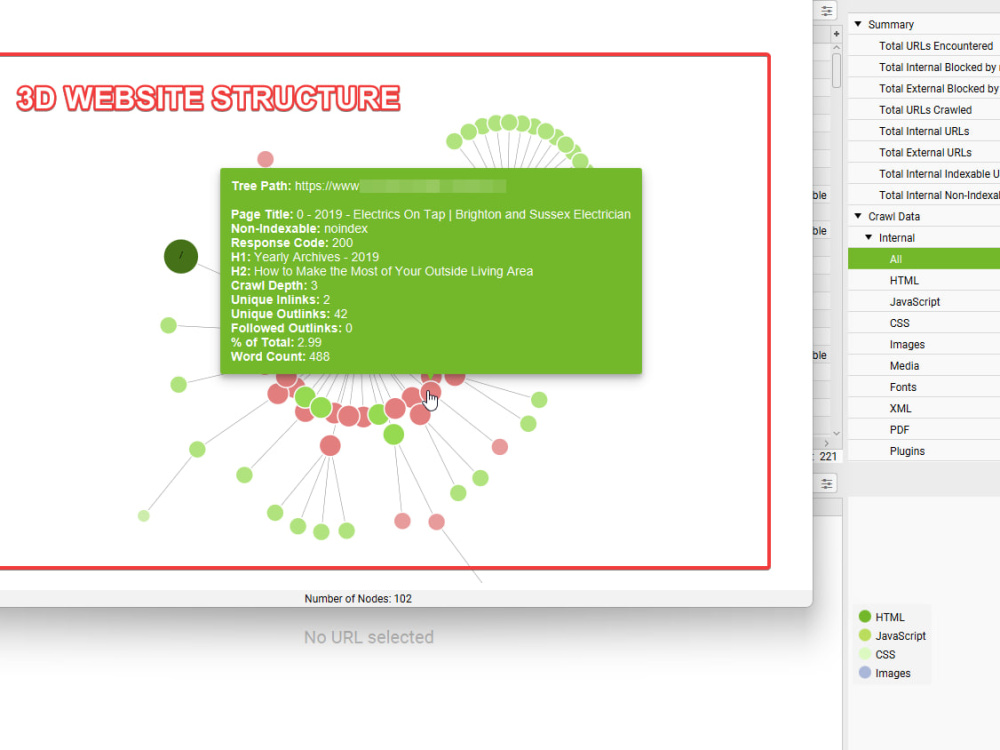Viewport: 1000px width, 750px height.
Task: Click the scroll down arrow near PDF row
Action: click(x=836, y=433)
